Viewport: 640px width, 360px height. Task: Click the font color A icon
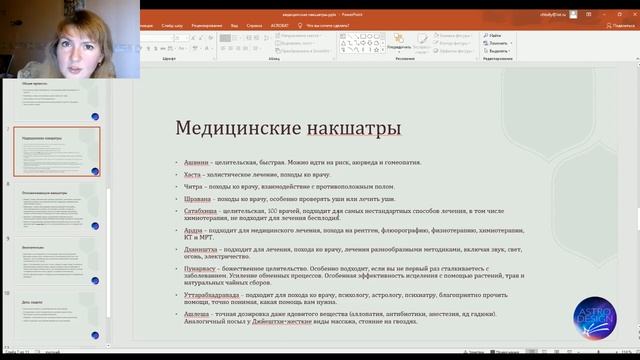207,48
